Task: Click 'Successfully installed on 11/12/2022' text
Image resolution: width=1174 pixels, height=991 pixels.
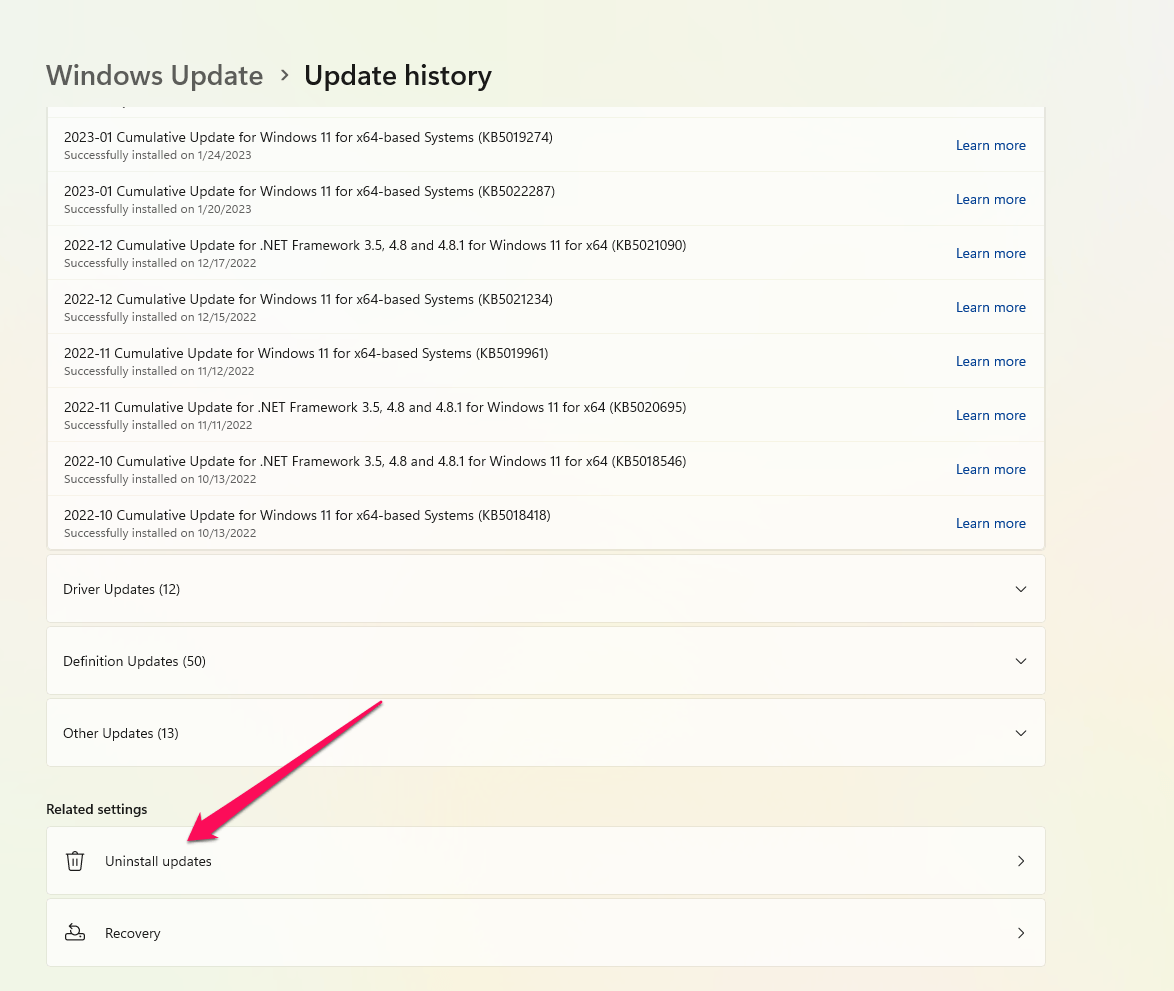Action: coord(159,371)
